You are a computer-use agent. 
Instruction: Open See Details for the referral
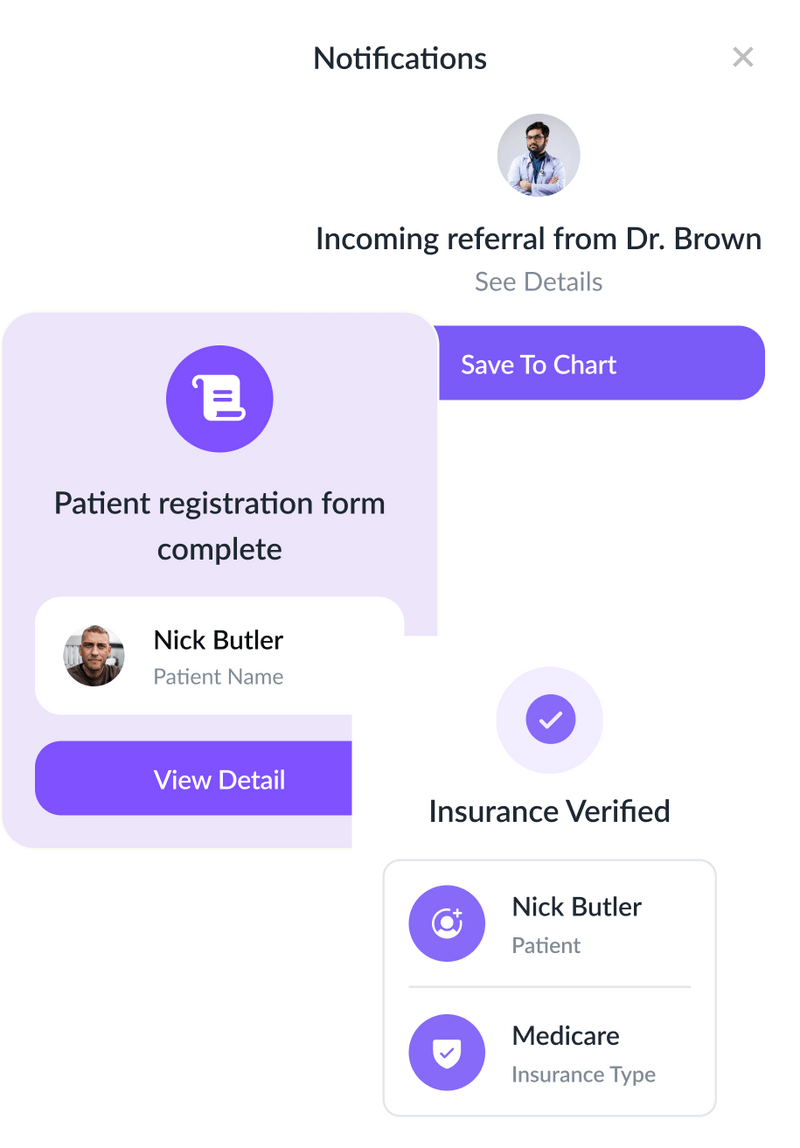click(x=538, y=281)
